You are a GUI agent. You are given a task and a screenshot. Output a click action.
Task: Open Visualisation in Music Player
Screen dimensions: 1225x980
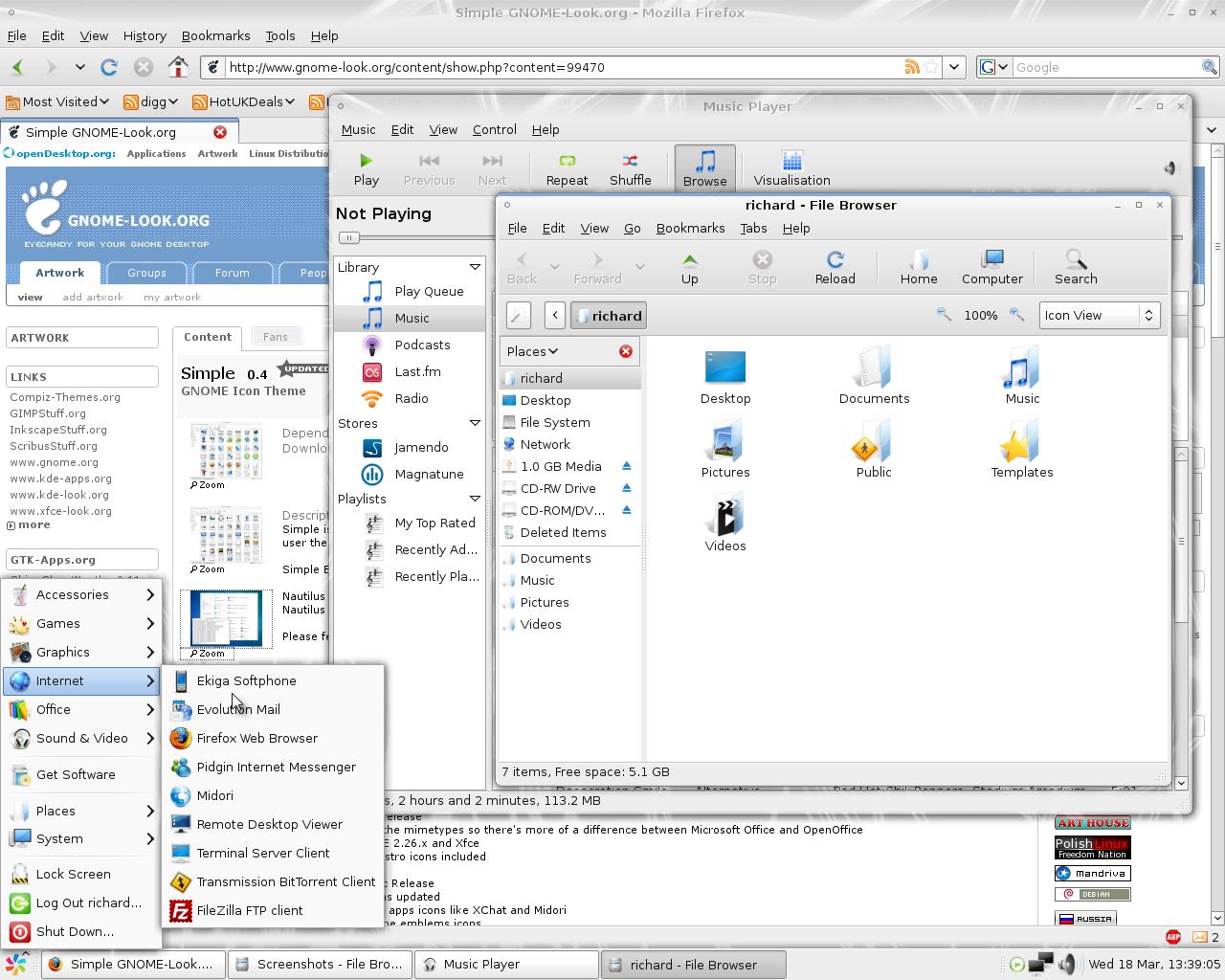click(791, 168)
